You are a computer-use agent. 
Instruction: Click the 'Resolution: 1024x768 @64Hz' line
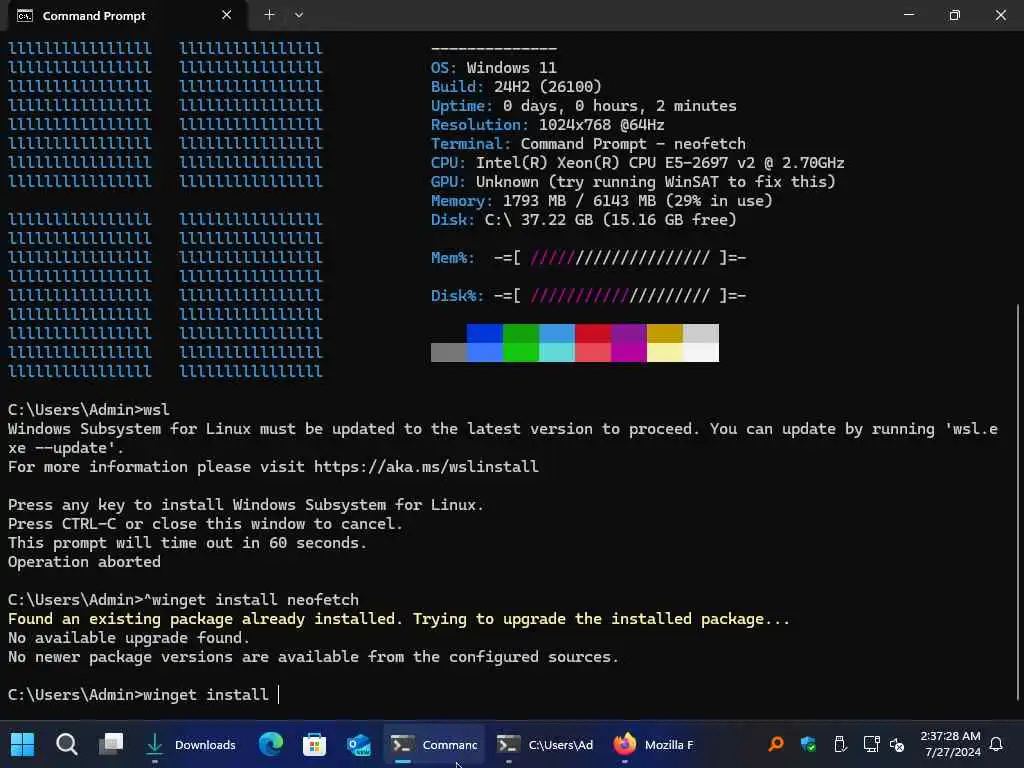(547, 125)
